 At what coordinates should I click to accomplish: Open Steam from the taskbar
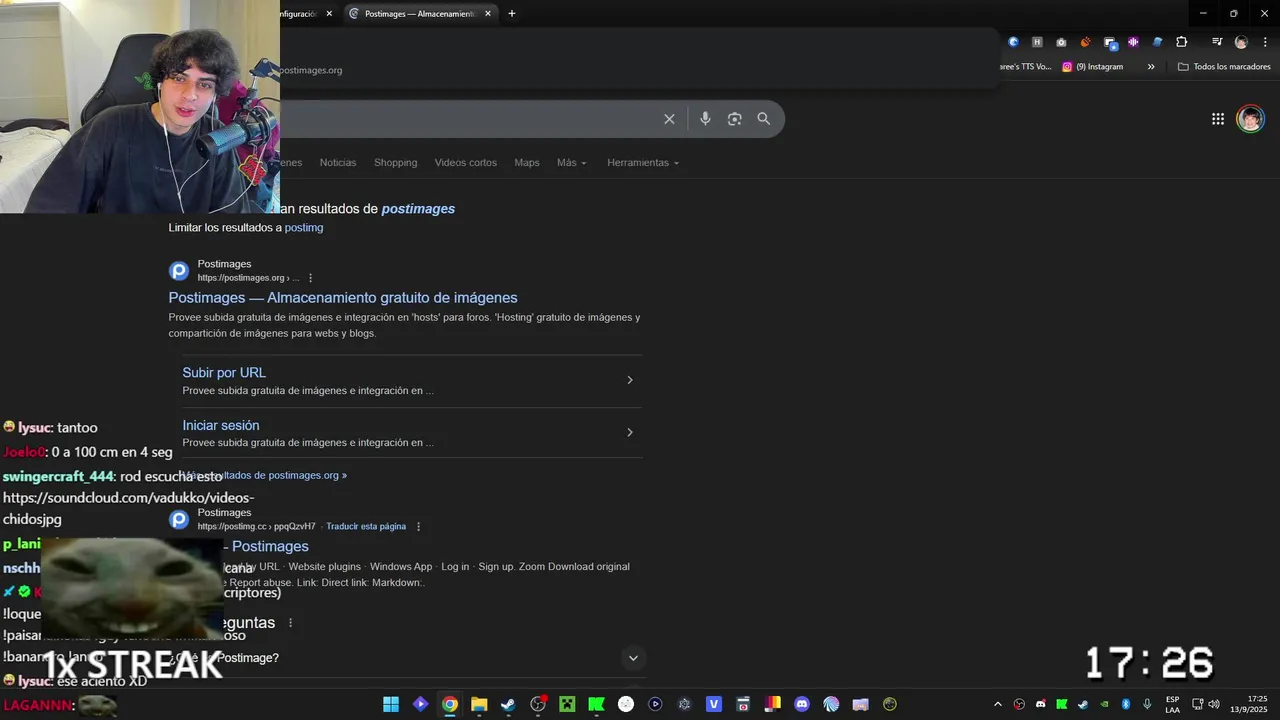[508, 704]
